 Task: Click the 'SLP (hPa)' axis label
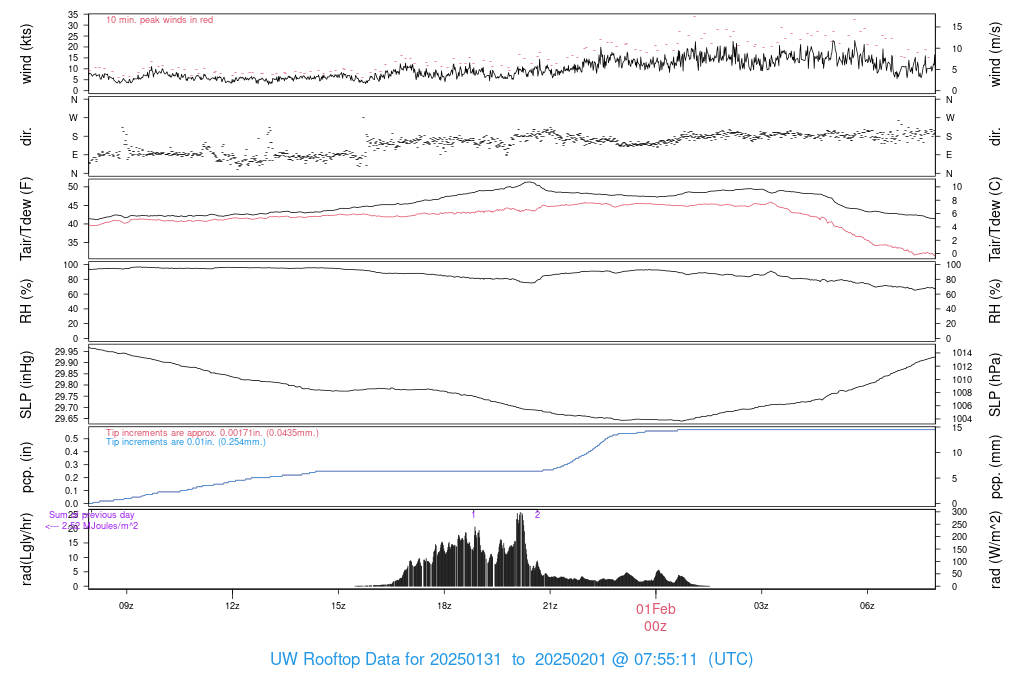(995, 385)
